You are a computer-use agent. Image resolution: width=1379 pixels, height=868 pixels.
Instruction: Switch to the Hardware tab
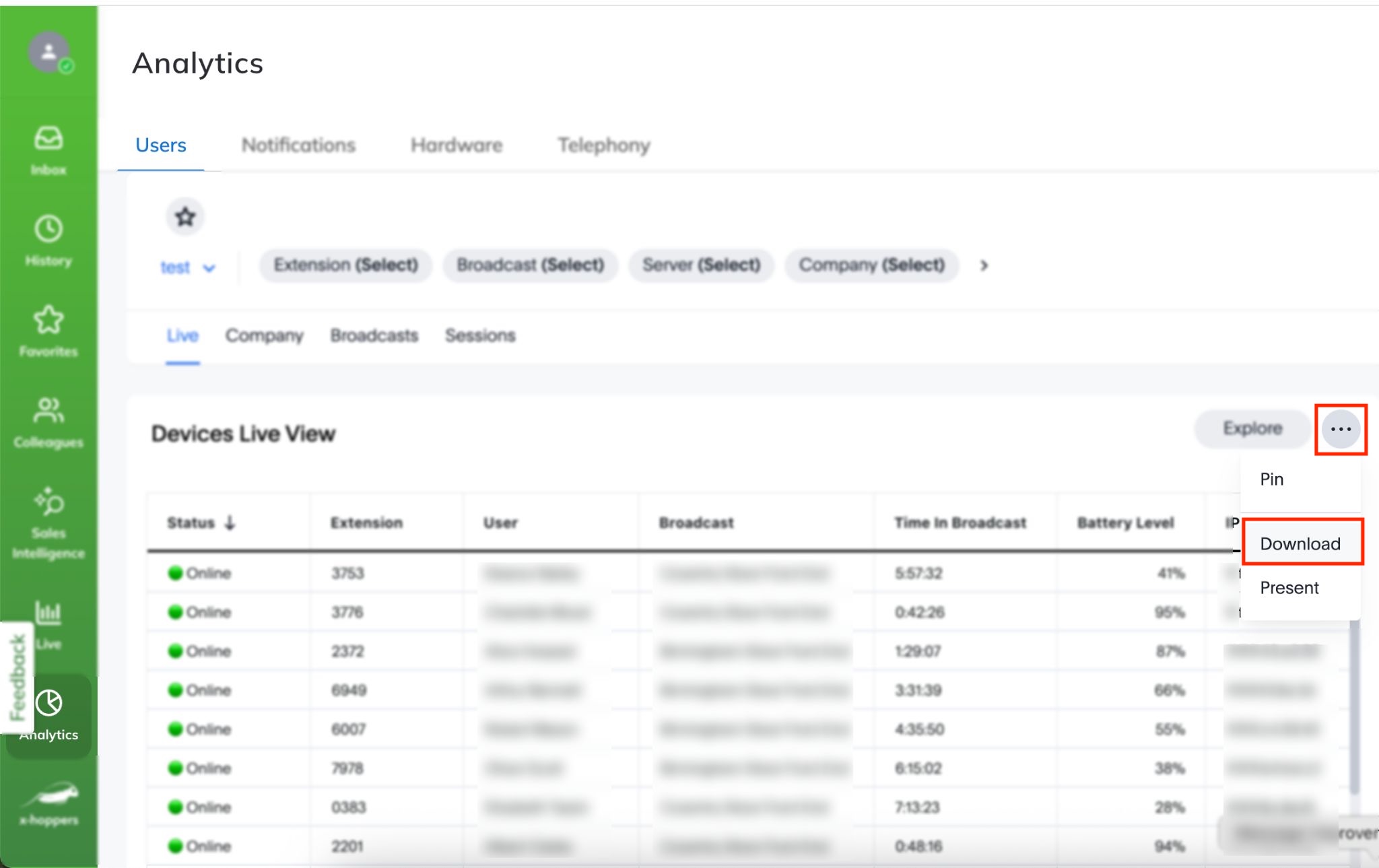(x=457, y=145)
